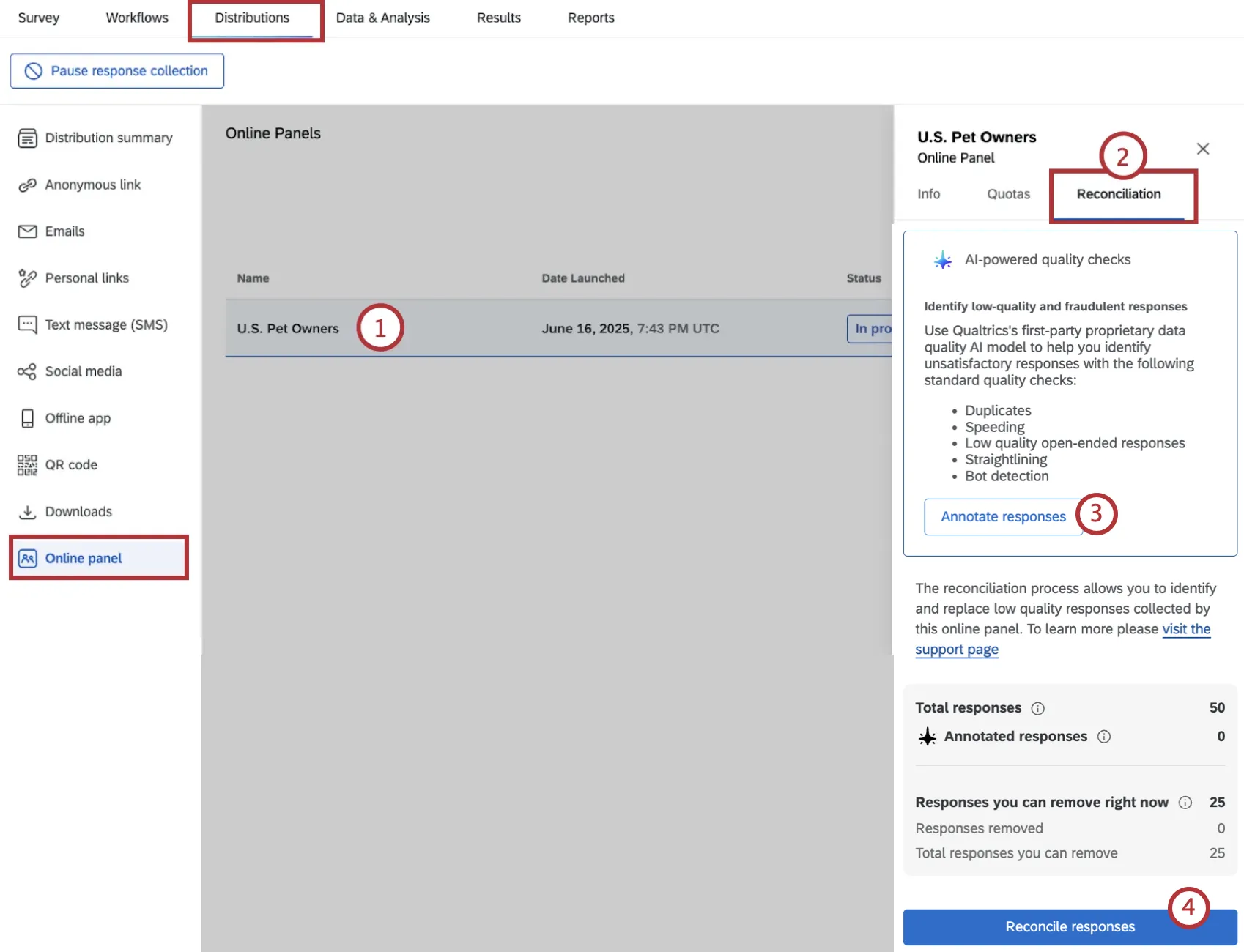This screenshot has width=1244, height=952.
Task: Click the Online Panels heading
Action: 273,133
